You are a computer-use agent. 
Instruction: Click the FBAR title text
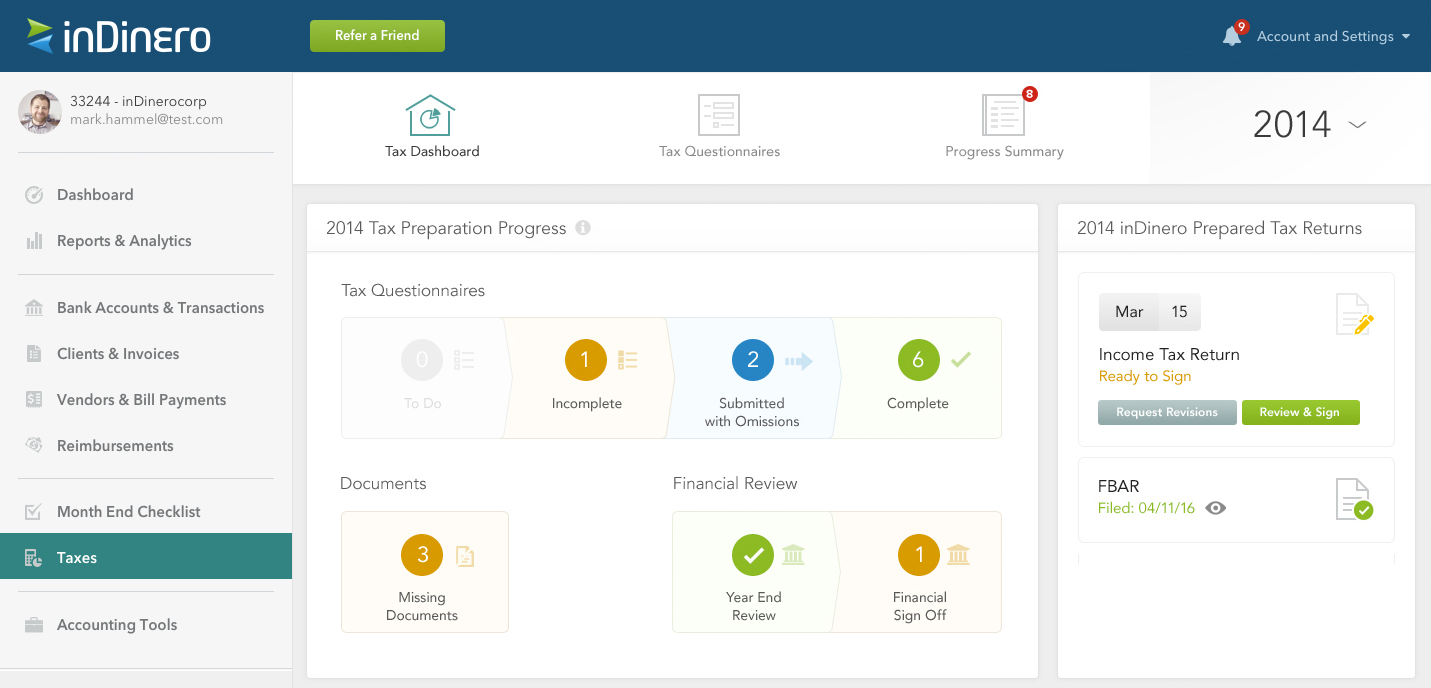point(1119,487)
